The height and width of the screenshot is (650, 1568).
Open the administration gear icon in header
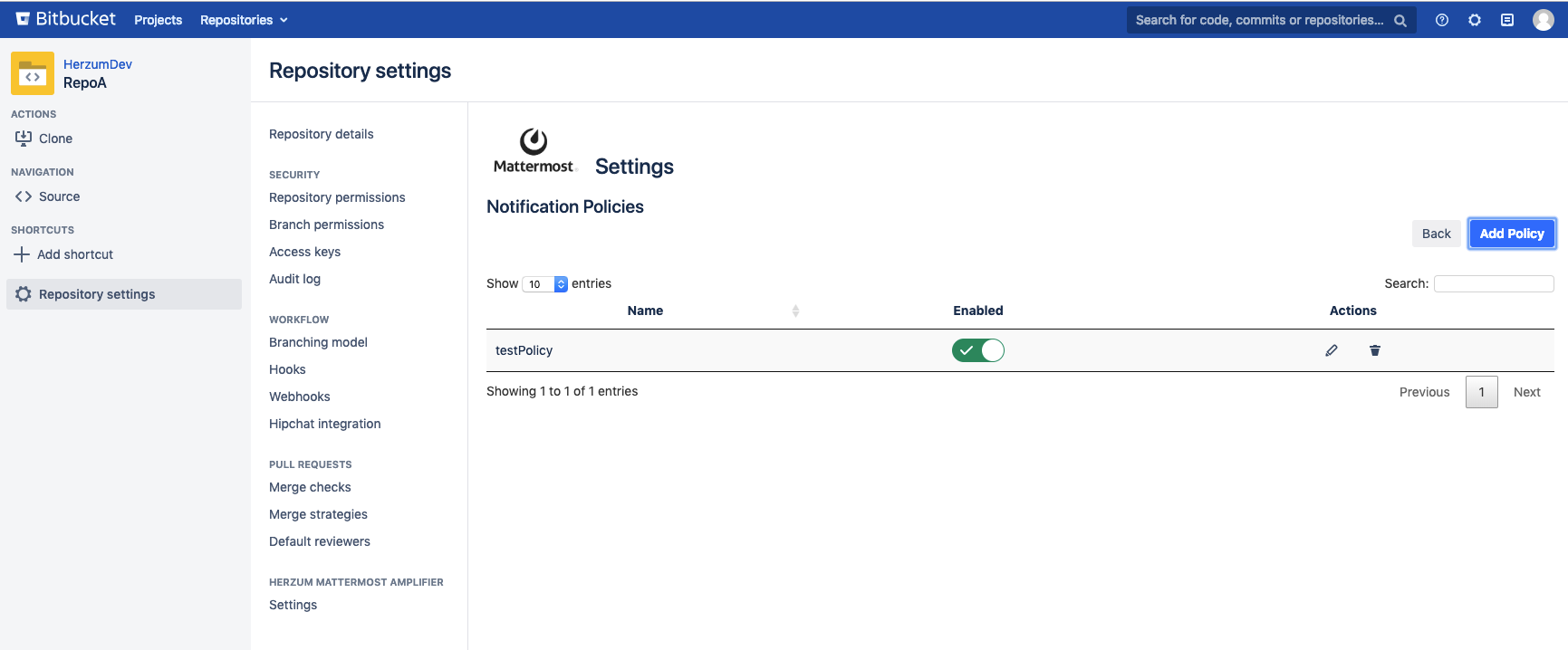[1474, 20]
